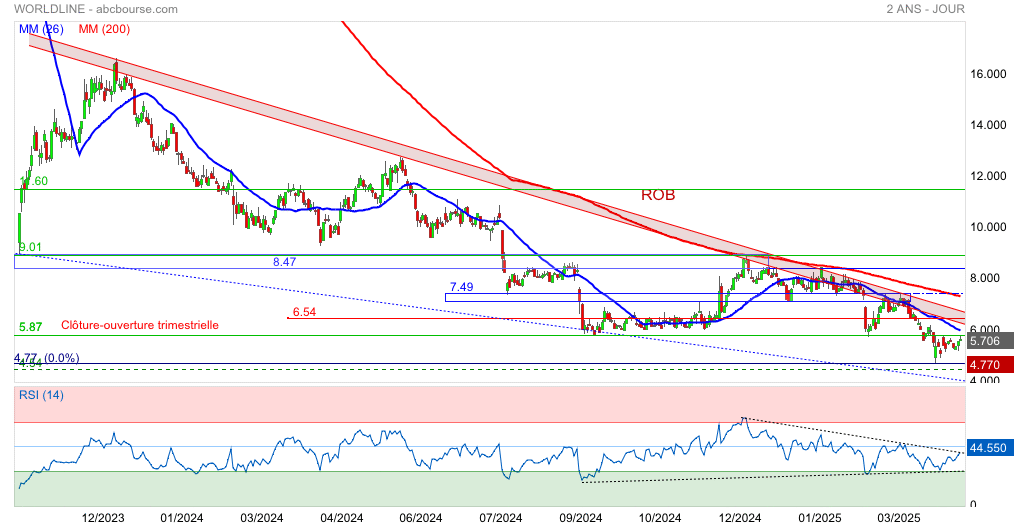Click the 16.000 price axis label

point(988,74)
